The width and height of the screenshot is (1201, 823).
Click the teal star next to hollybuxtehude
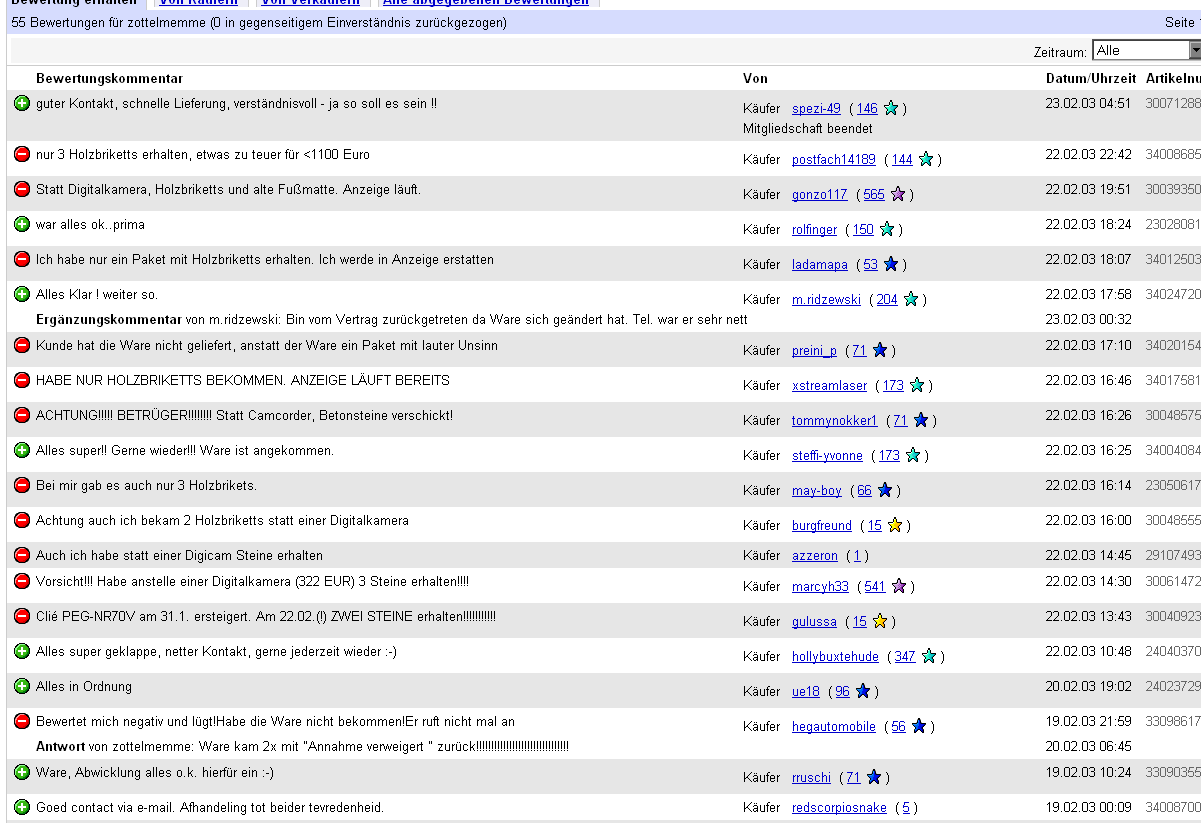(929, 656)
